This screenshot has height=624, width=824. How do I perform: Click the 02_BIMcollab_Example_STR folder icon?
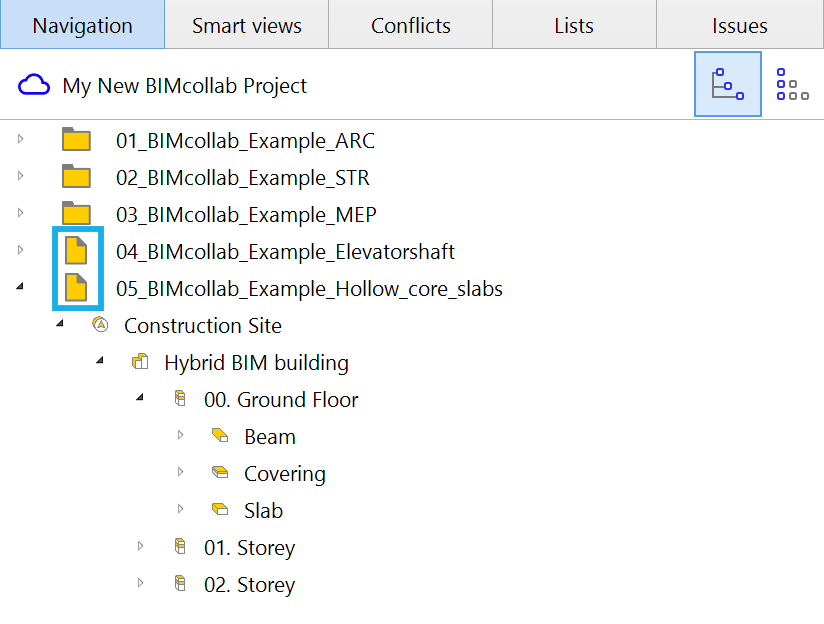pos(76,176)
